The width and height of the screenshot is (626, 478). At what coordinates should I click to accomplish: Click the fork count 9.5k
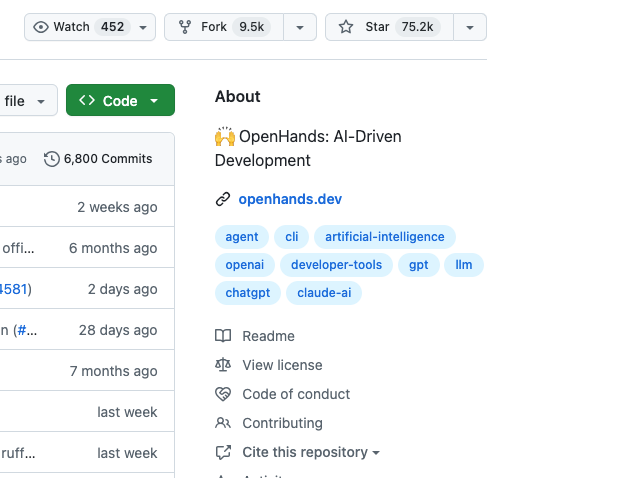[x=252, y=27]
